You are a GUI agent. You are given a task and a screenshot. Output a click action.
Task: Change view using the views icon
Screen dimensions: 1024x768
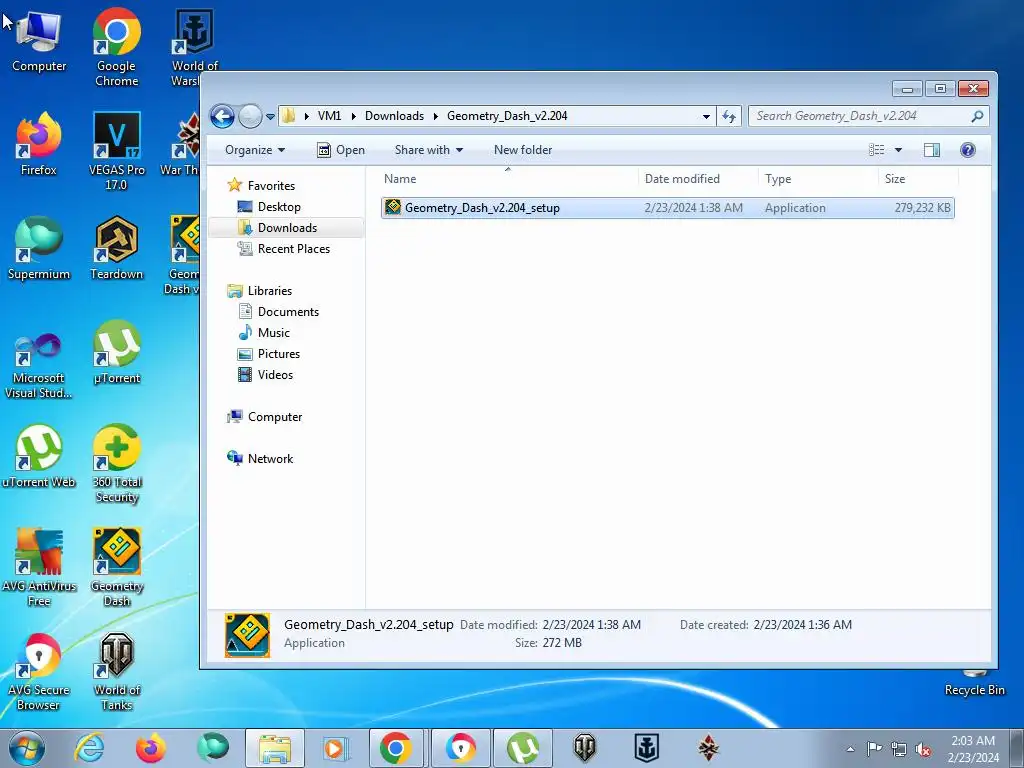tap(876, 150)
